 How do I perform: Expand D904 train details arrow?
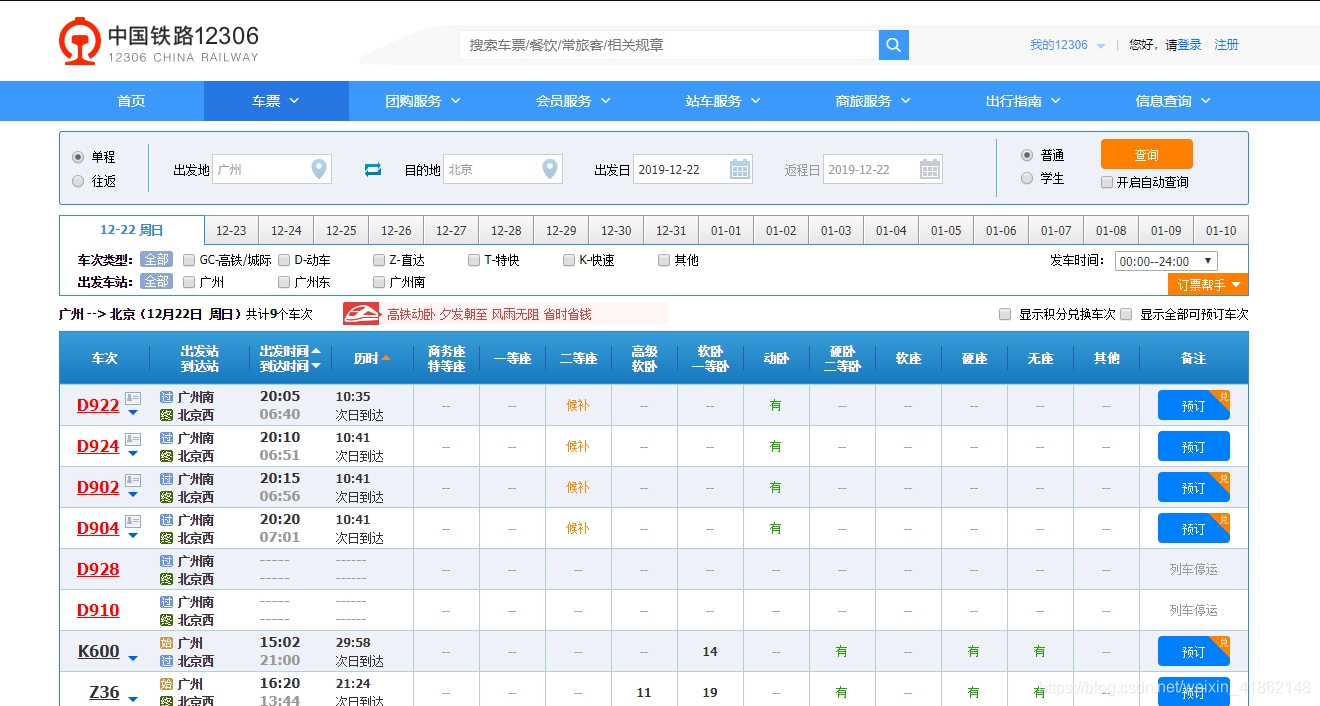coord(133,535)
